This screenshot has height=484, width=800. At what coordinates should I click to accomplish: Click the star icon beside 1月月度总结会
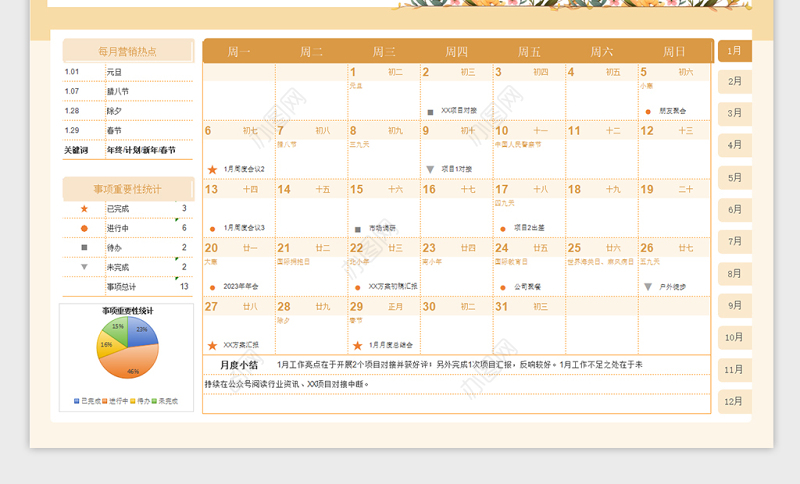(357, 345)
